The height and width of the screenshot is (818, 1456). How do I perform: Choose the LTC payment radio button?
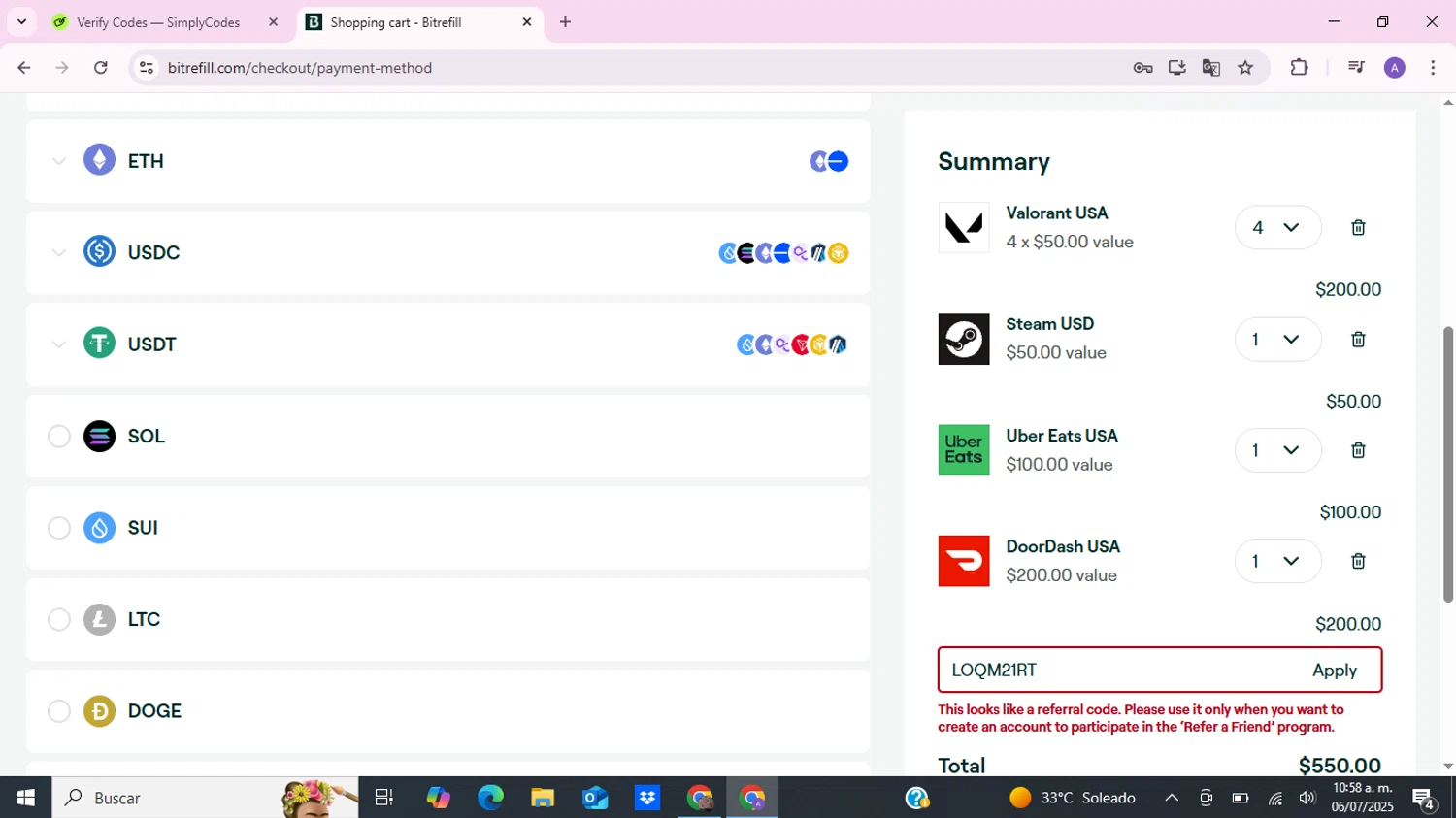click(59, 619)
